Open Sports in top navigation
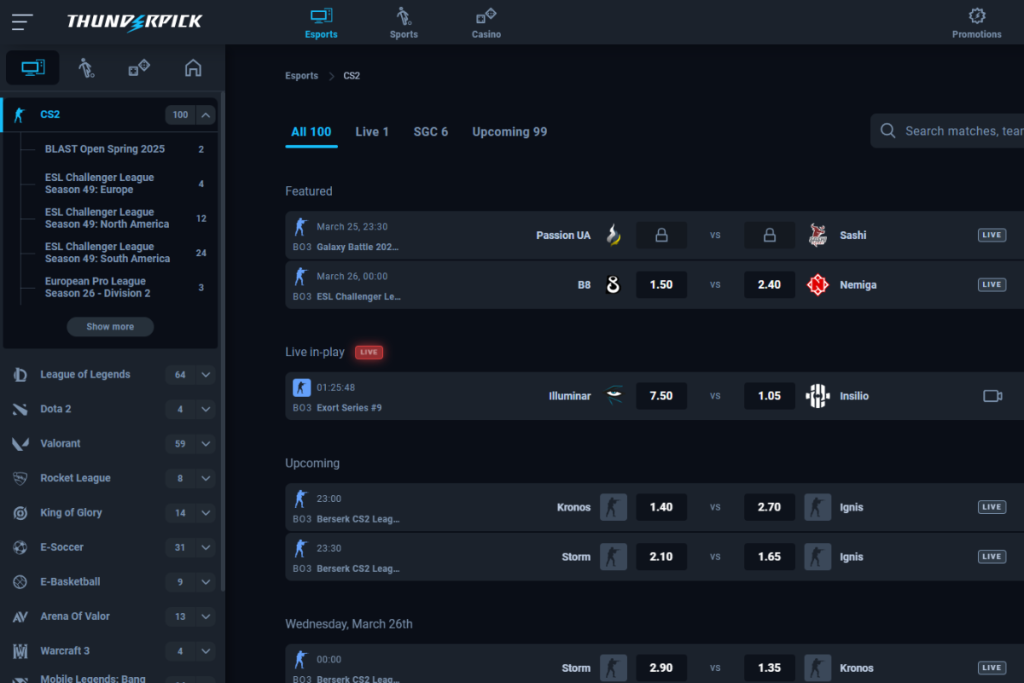The image size is (1024, 683). pyautogui.click(x=404, y=23)
